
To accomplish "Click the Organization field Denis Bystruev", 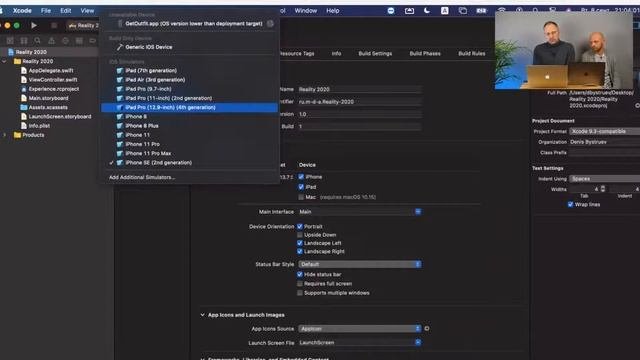I will pyautogui.click(x=604, y=142).
